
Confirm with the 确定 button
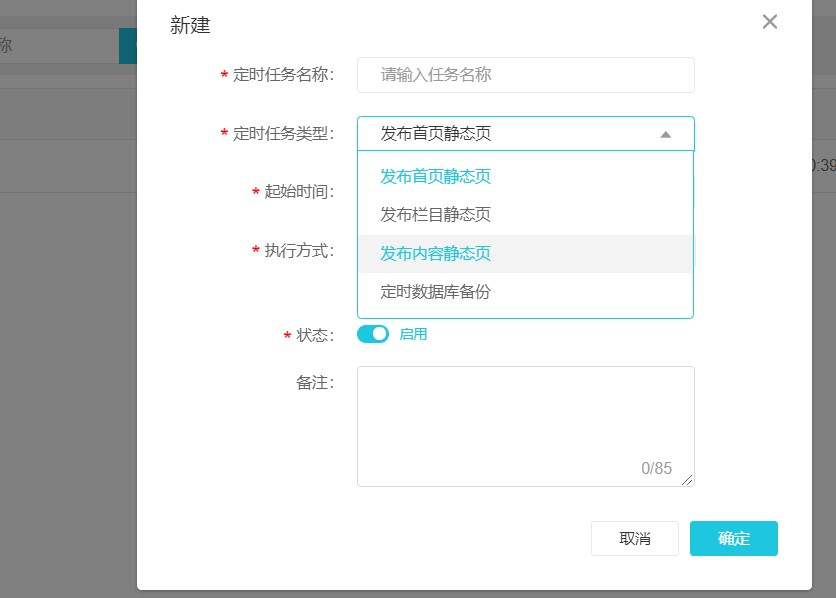[733, 538]
